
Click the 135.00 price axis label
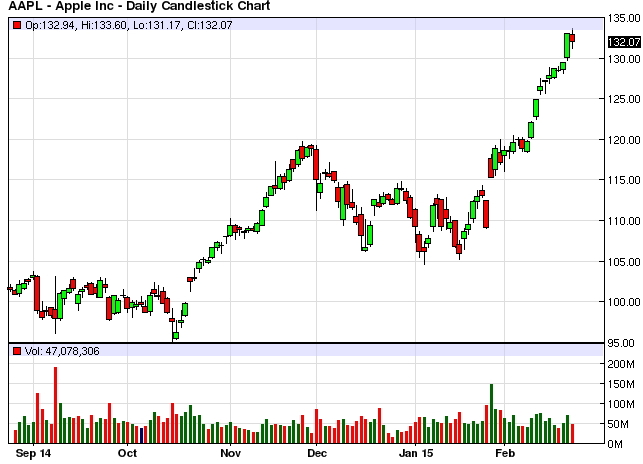pyautogui.click(x=624, y=18)
